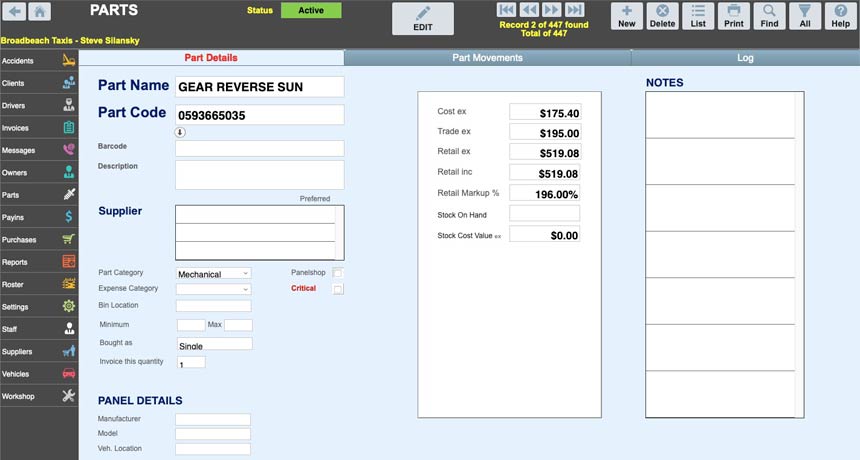
Task: Click the Accidents sidebar icon
Action: (68, 61)
